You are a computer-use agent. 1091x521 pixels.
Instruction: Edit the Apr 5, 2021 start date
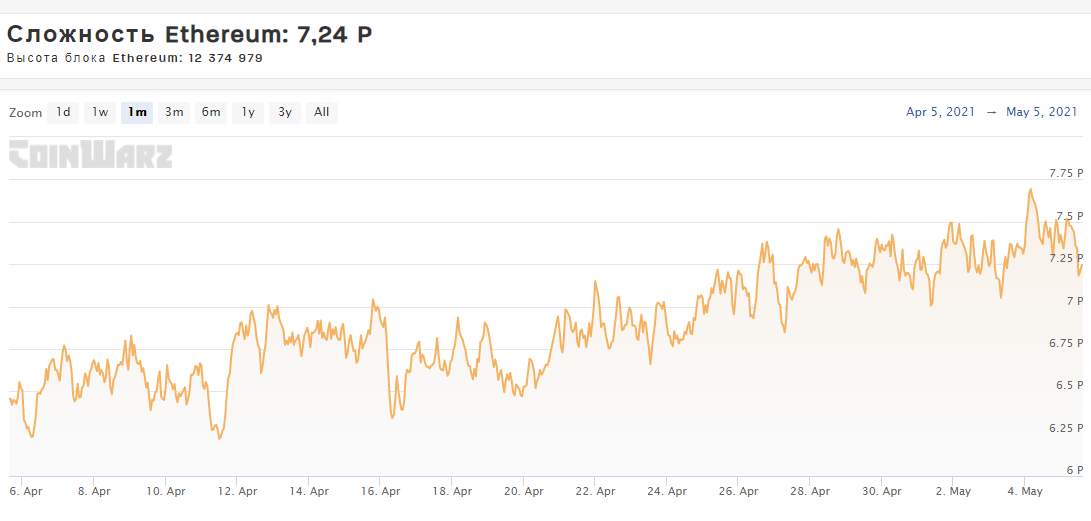point(940,112)
